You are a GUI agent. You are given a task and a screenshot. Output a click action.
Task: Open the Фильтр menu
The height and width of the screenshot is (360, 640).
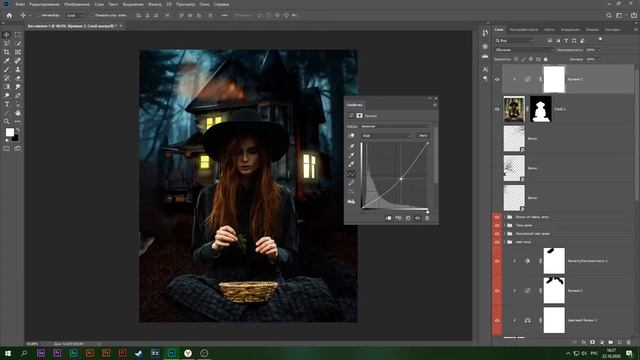click(155, 4)
